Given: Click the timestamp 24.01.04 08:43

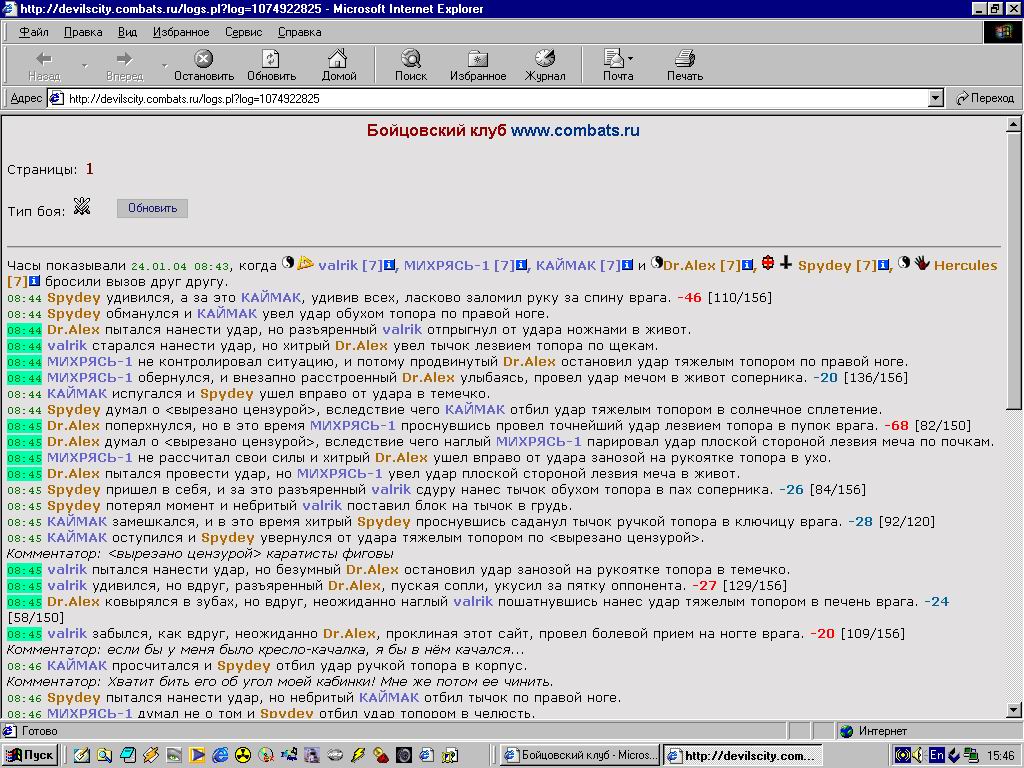Looking at the screenshot, I should coord(180,266).
